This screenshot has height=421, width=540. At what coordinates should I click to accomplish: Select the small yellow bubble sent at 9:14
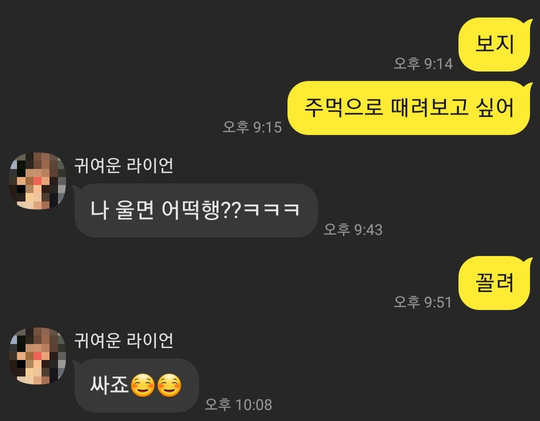click(495, 45)
